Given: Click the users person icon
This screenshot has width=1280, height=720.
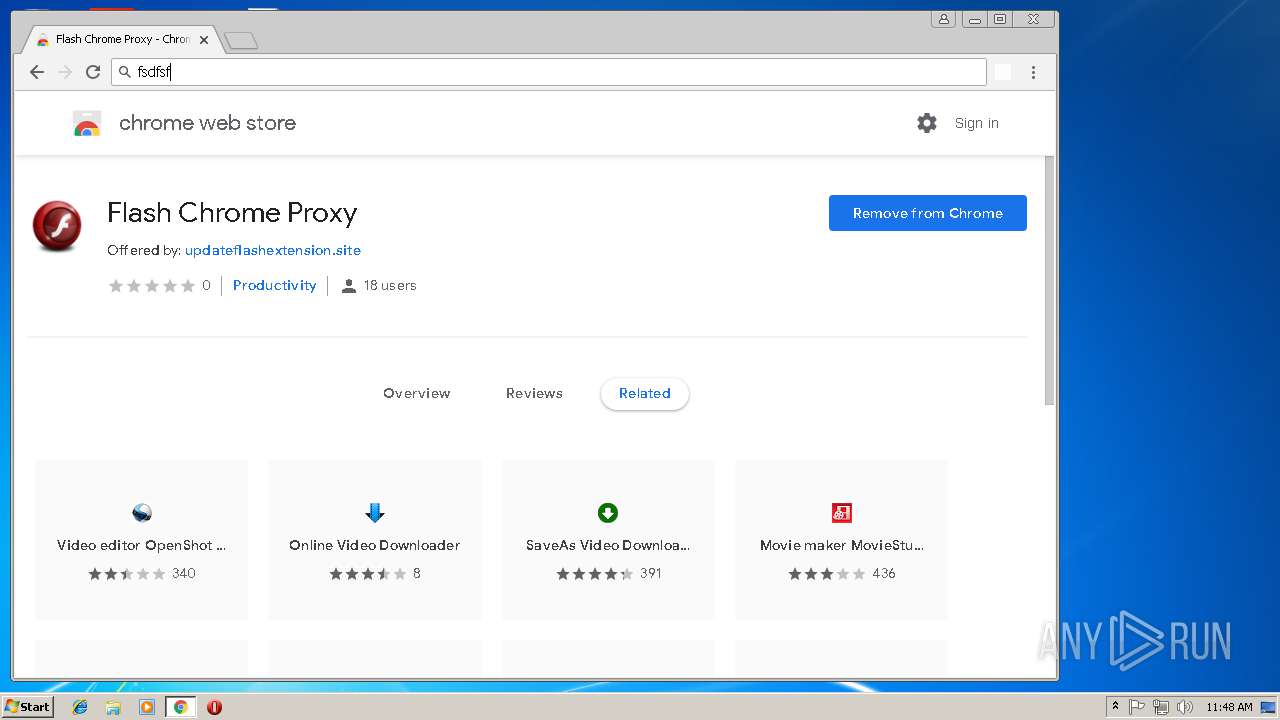Looking at the screenshot, I should 348,286.
